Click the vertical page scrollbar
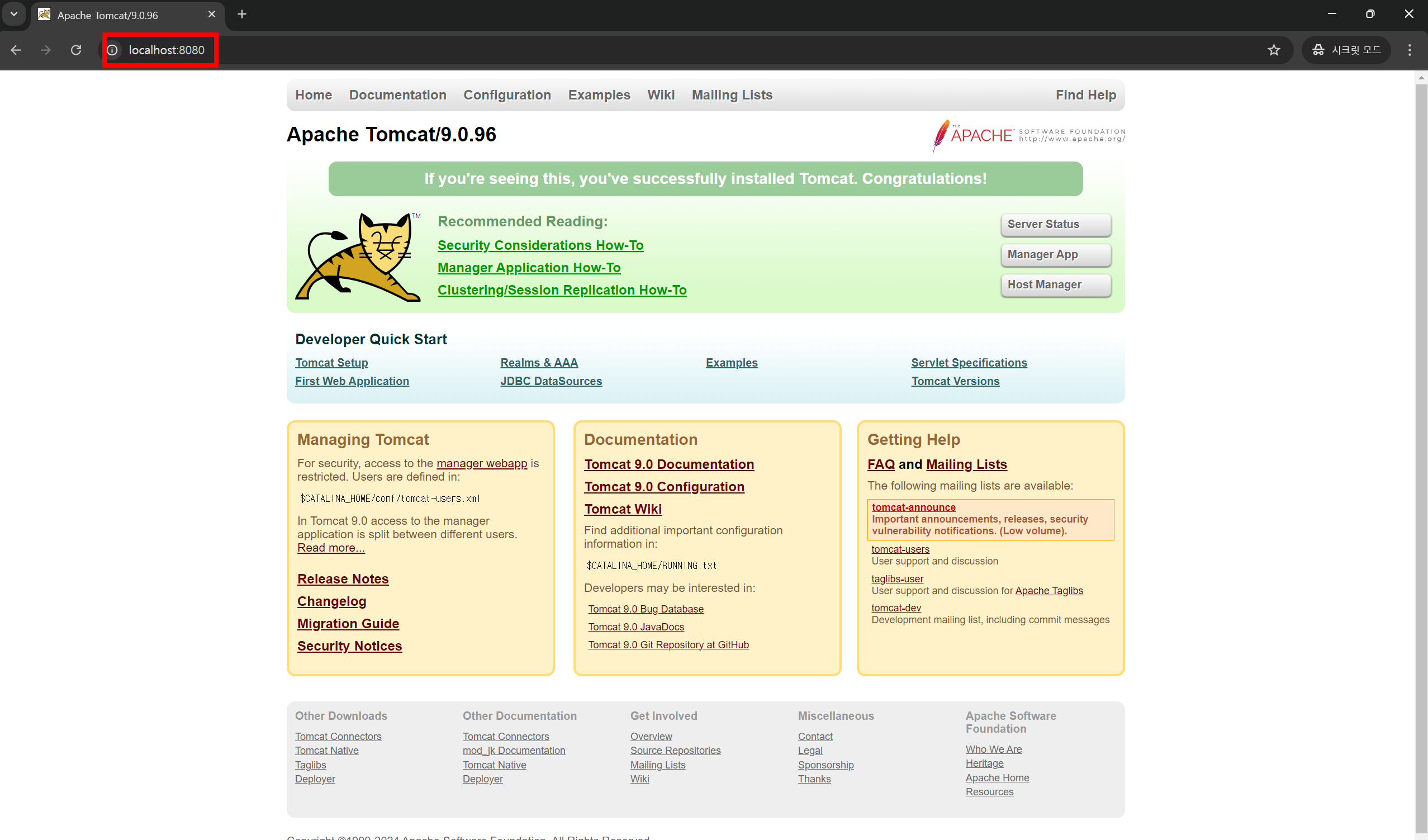This screenshot has height=840, width=1428. [1421, 453]
